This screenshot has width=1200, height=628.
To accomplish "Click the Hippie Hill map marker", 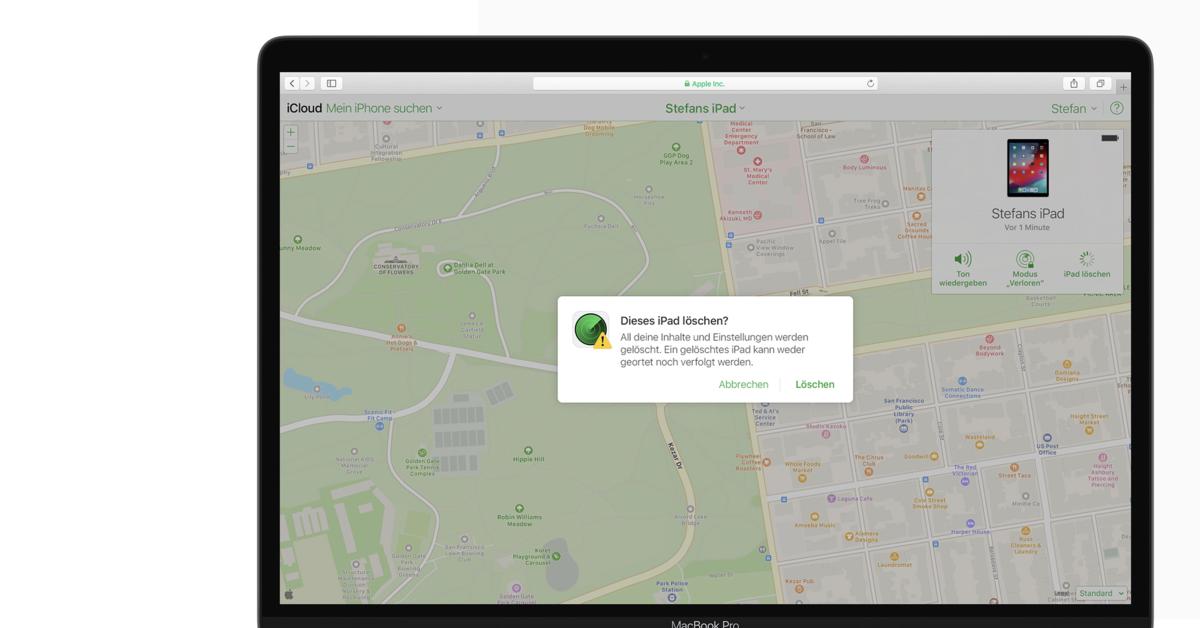I will coord(528,451).
